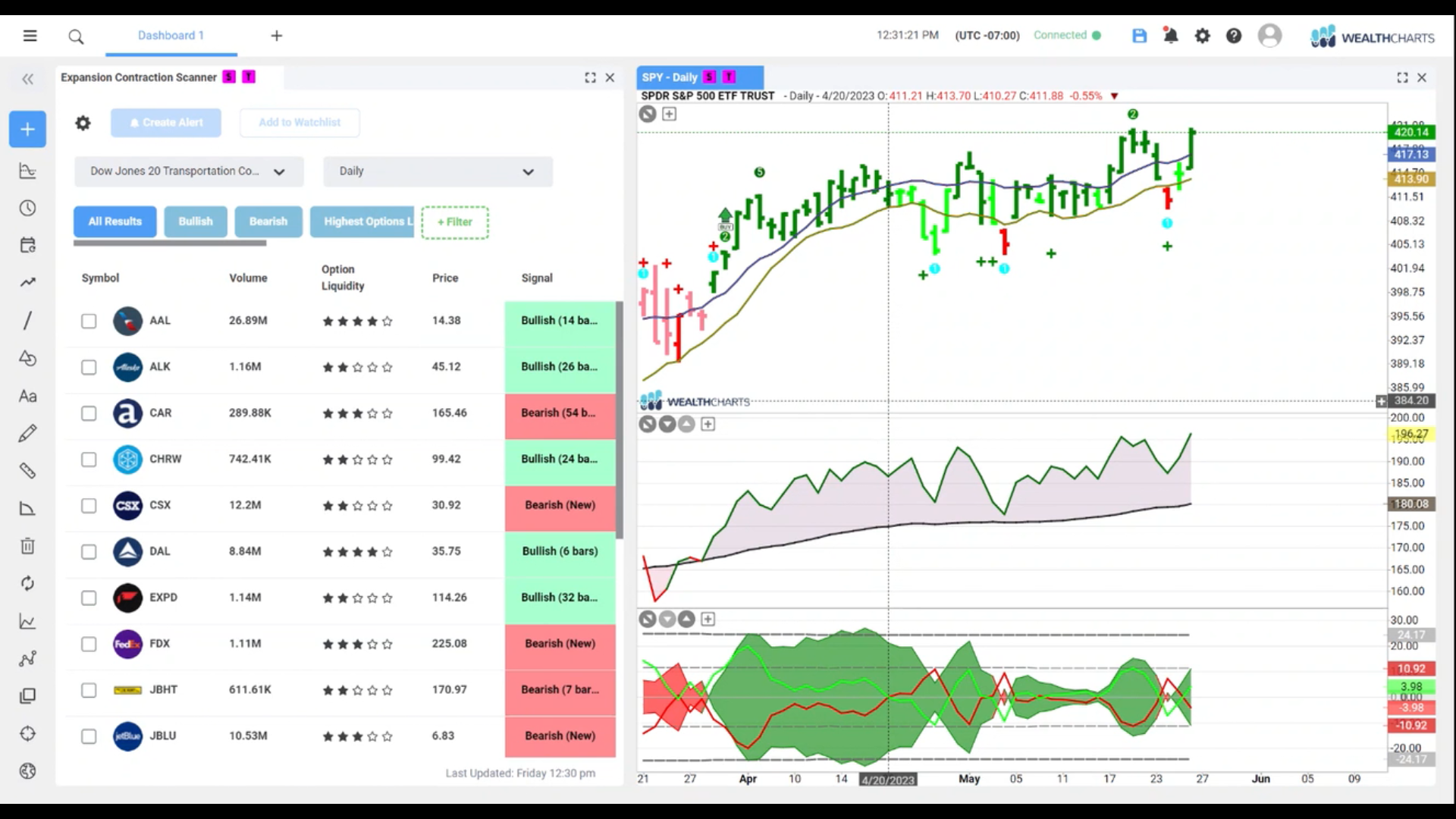The width and height of the screenshot is (1456, 819).
Task: Add indicator to the price pane plus box
Action: point(669,114)
